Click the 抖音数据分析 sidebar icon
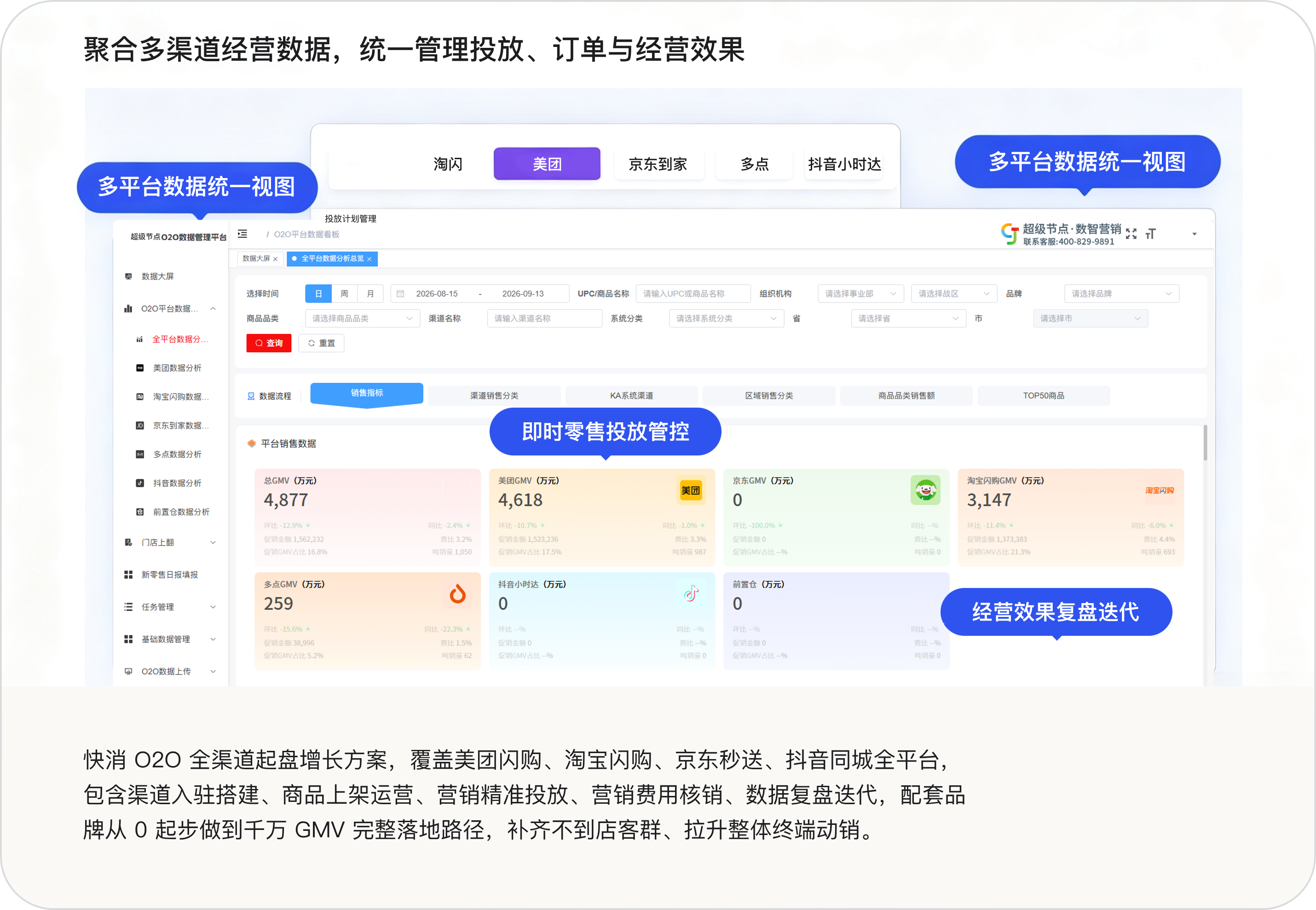Viewport: 1316px width, 910px height. click(x=140, y=483)
